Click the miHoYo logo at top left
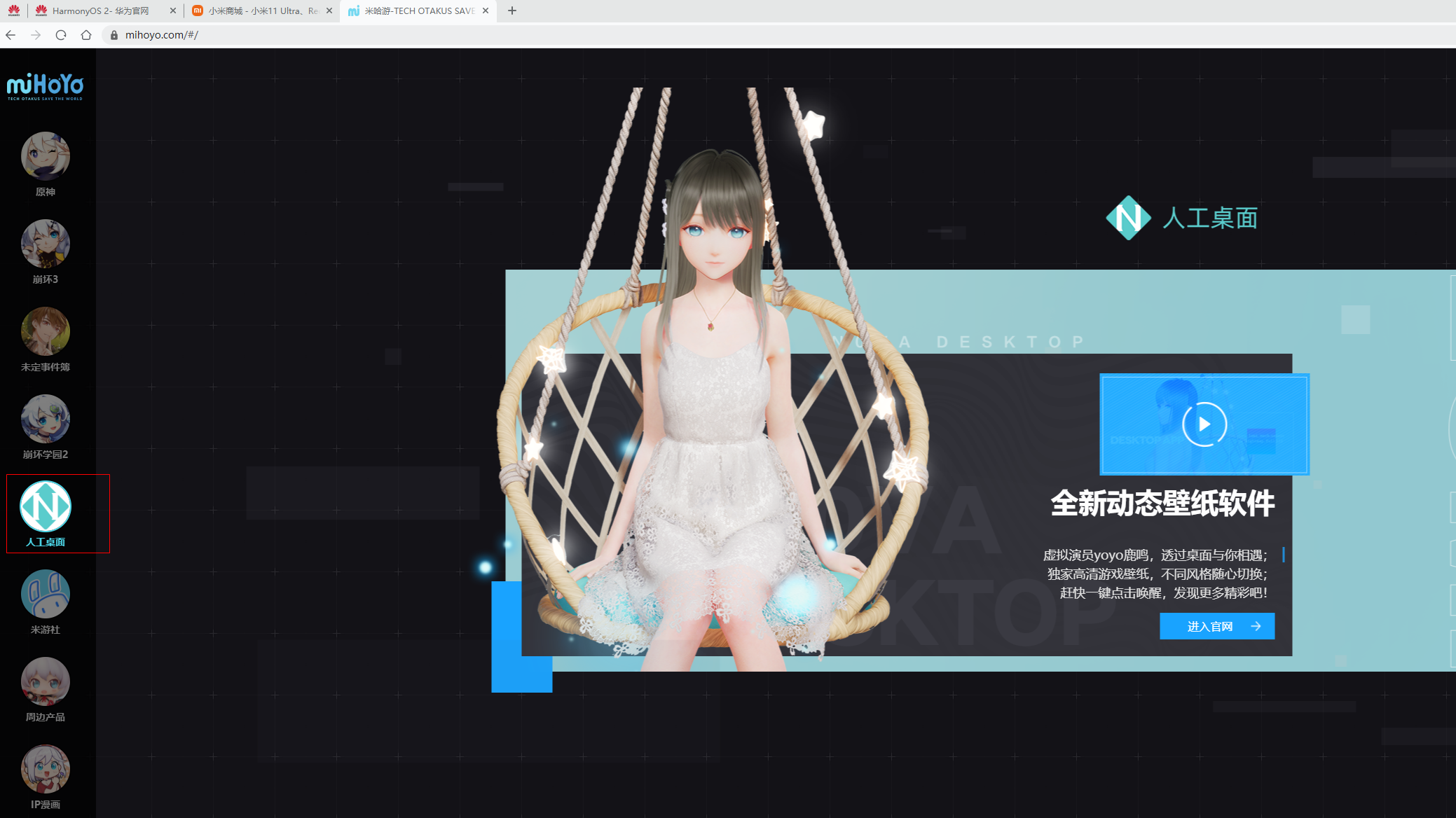 coord(45,86)
